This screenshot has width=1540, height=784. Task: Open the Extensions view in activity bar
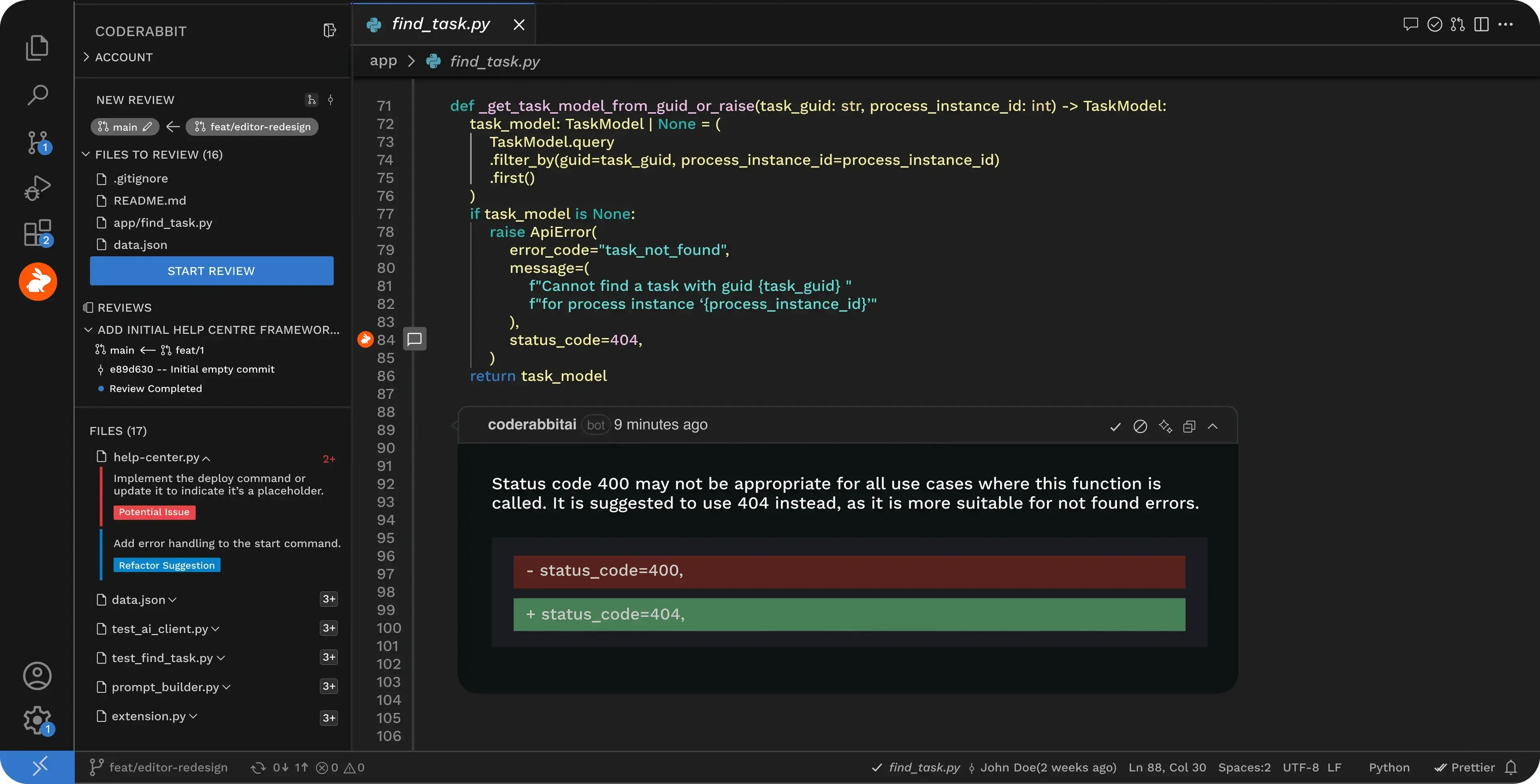point(38,233)
